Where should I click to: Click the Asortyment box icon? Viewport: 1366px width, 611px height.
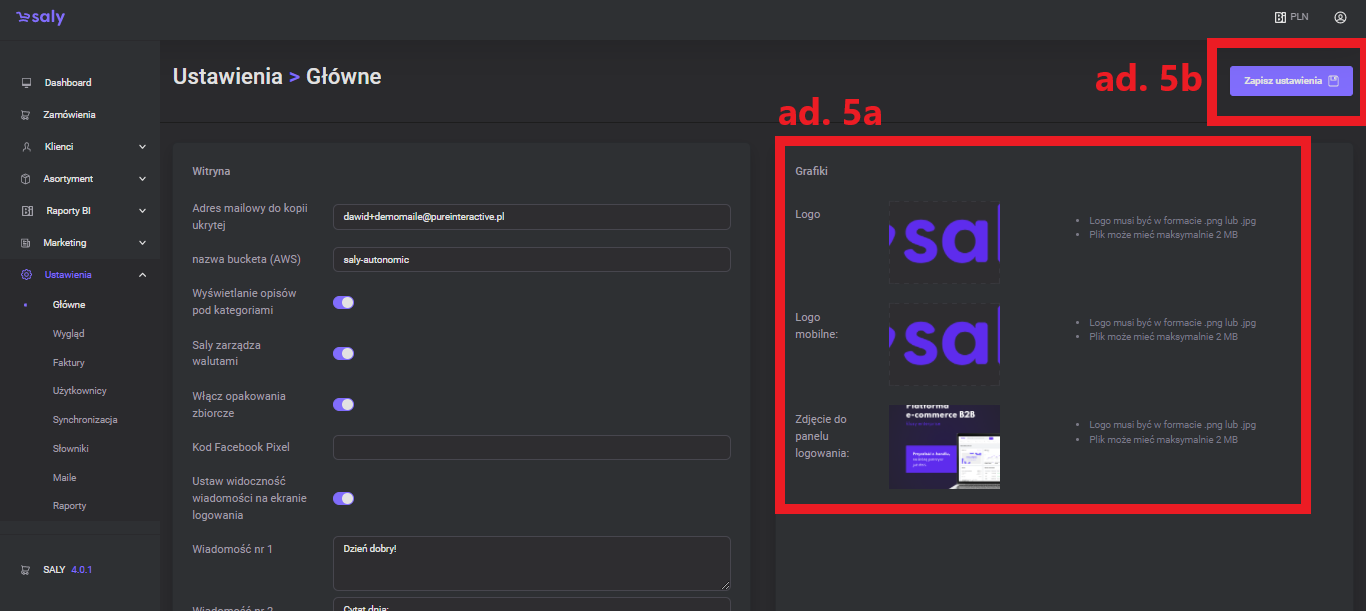(x=26, y=179)
